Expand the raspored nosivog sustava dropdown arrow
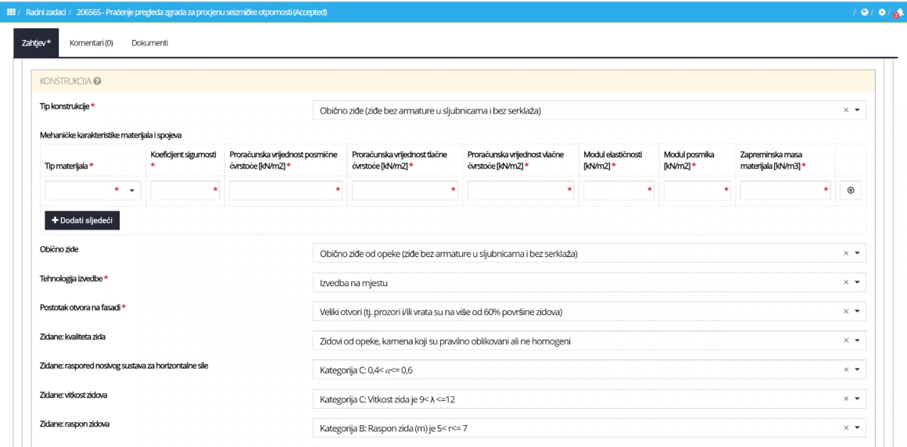The width and height of the screenshot is (907, 447). tap(857, 370)
